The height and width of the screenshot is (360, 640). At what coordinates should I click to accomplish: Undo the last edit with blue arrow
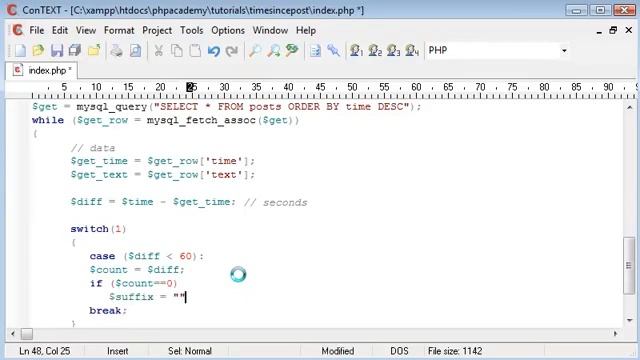tap(213, 51)
